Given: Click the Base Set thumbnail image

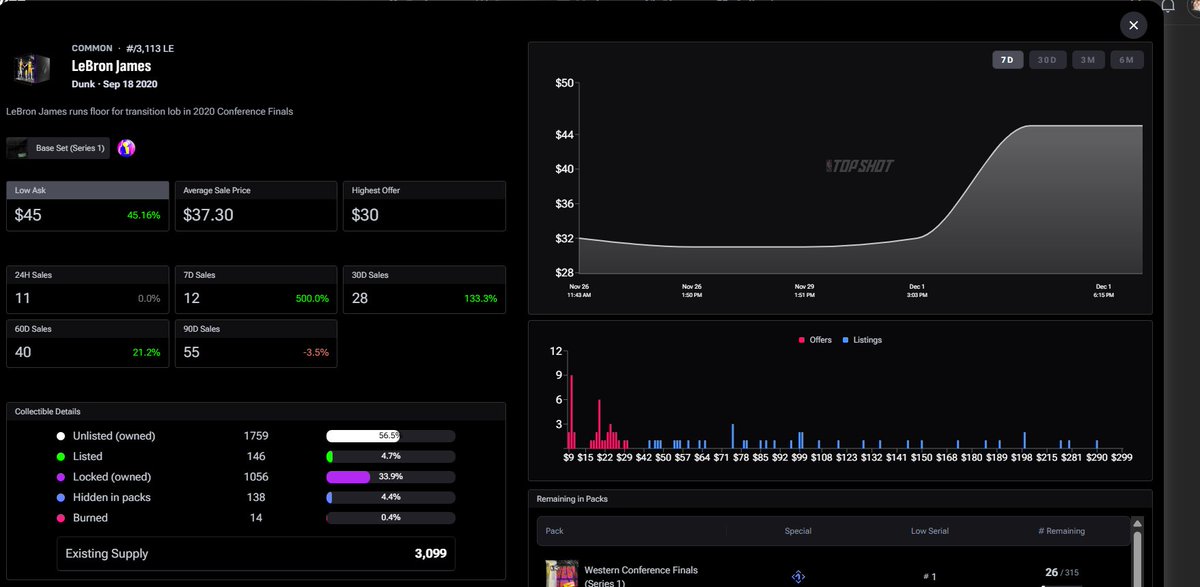Looking at the screenshot, I should click(x=18, y=148).
